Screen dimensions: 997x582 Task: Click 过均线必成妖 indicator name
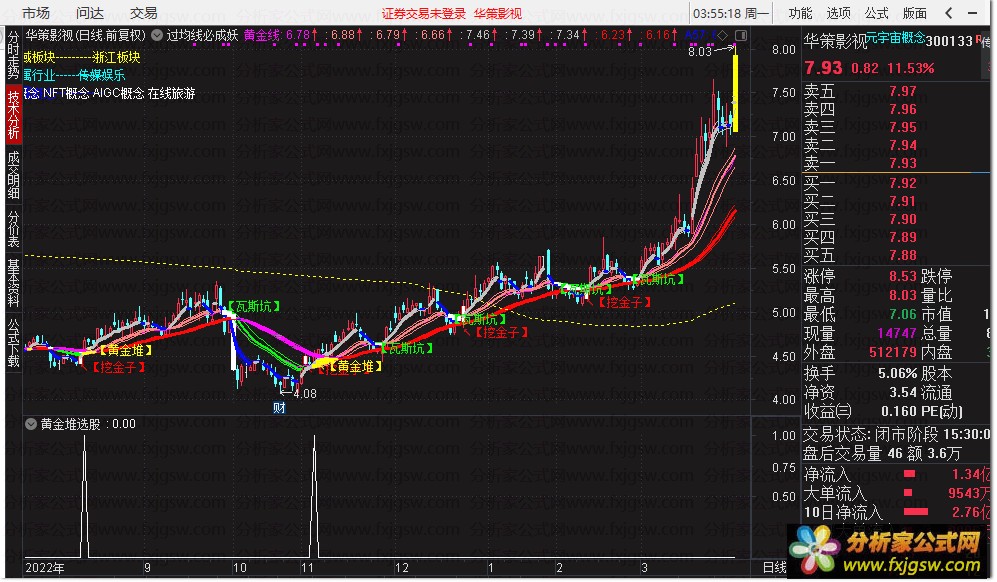[202, 36]
